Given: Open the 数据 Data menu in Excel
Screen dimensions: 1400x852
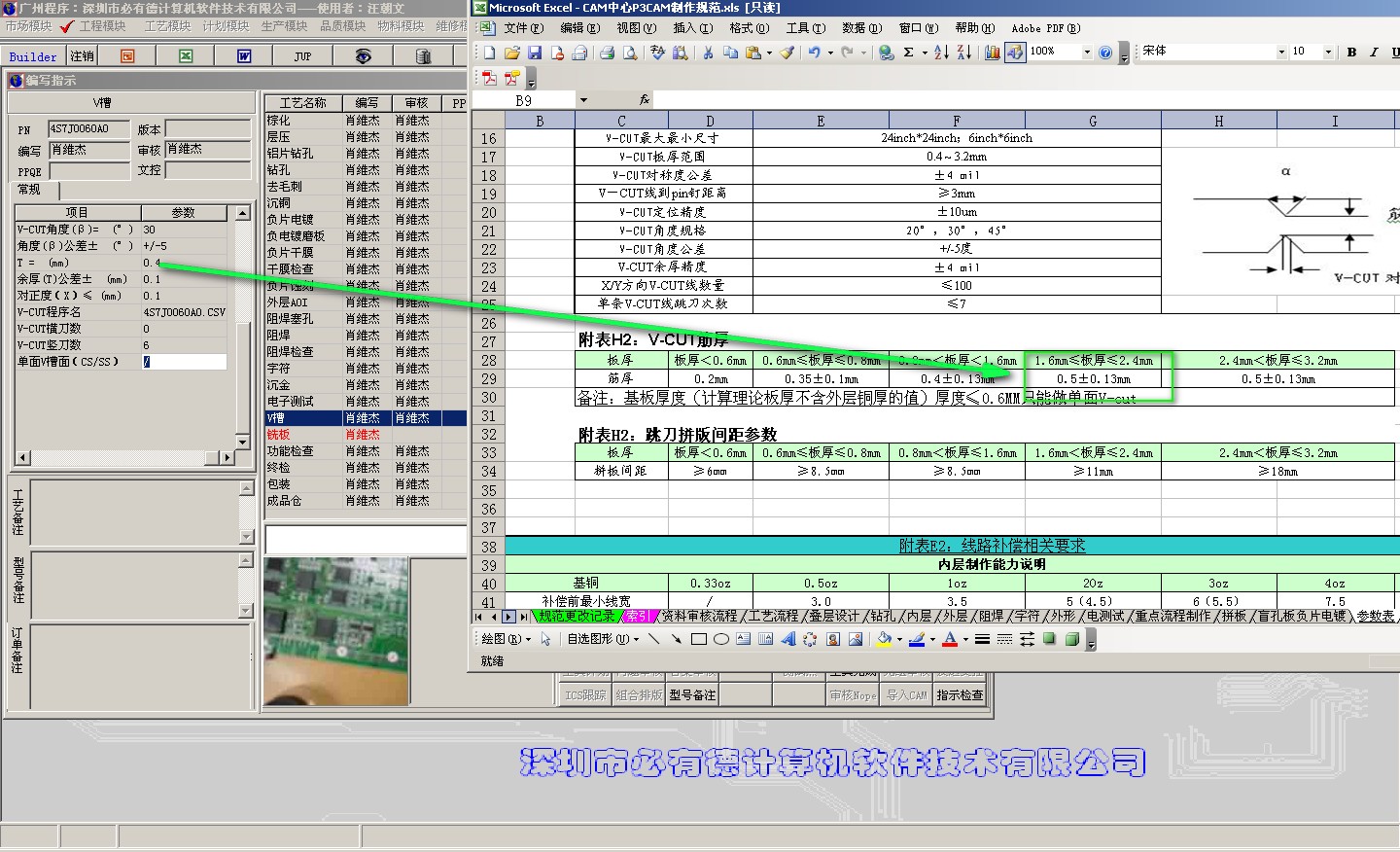Looking at the screenshot, I should pos(861,28).
